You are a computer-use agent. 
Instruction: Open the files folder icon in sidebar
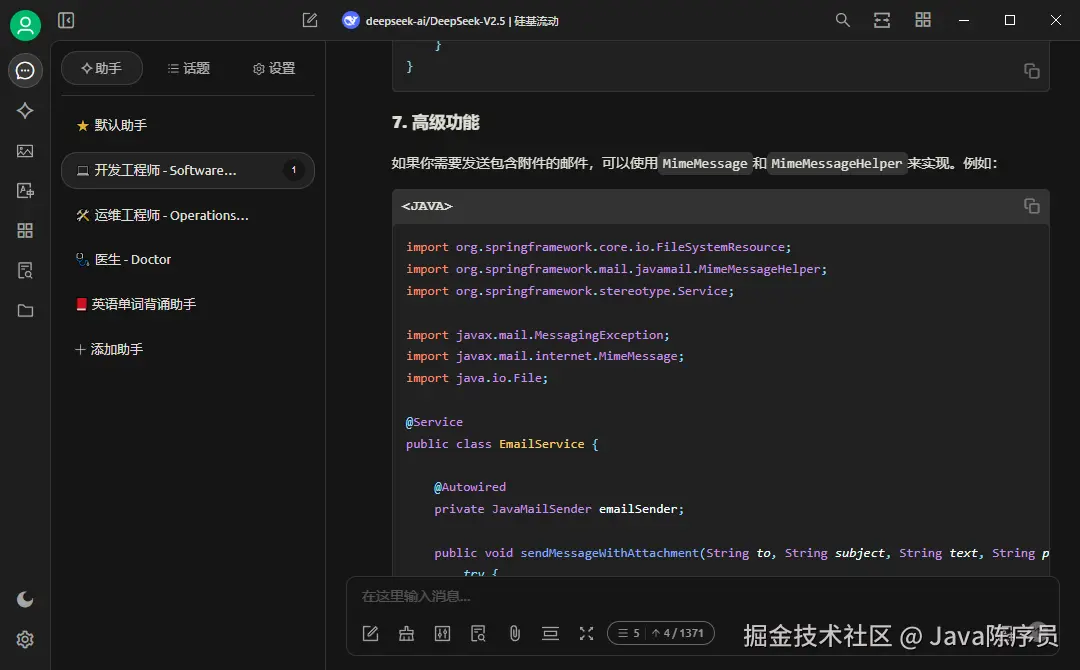(25, 311)
